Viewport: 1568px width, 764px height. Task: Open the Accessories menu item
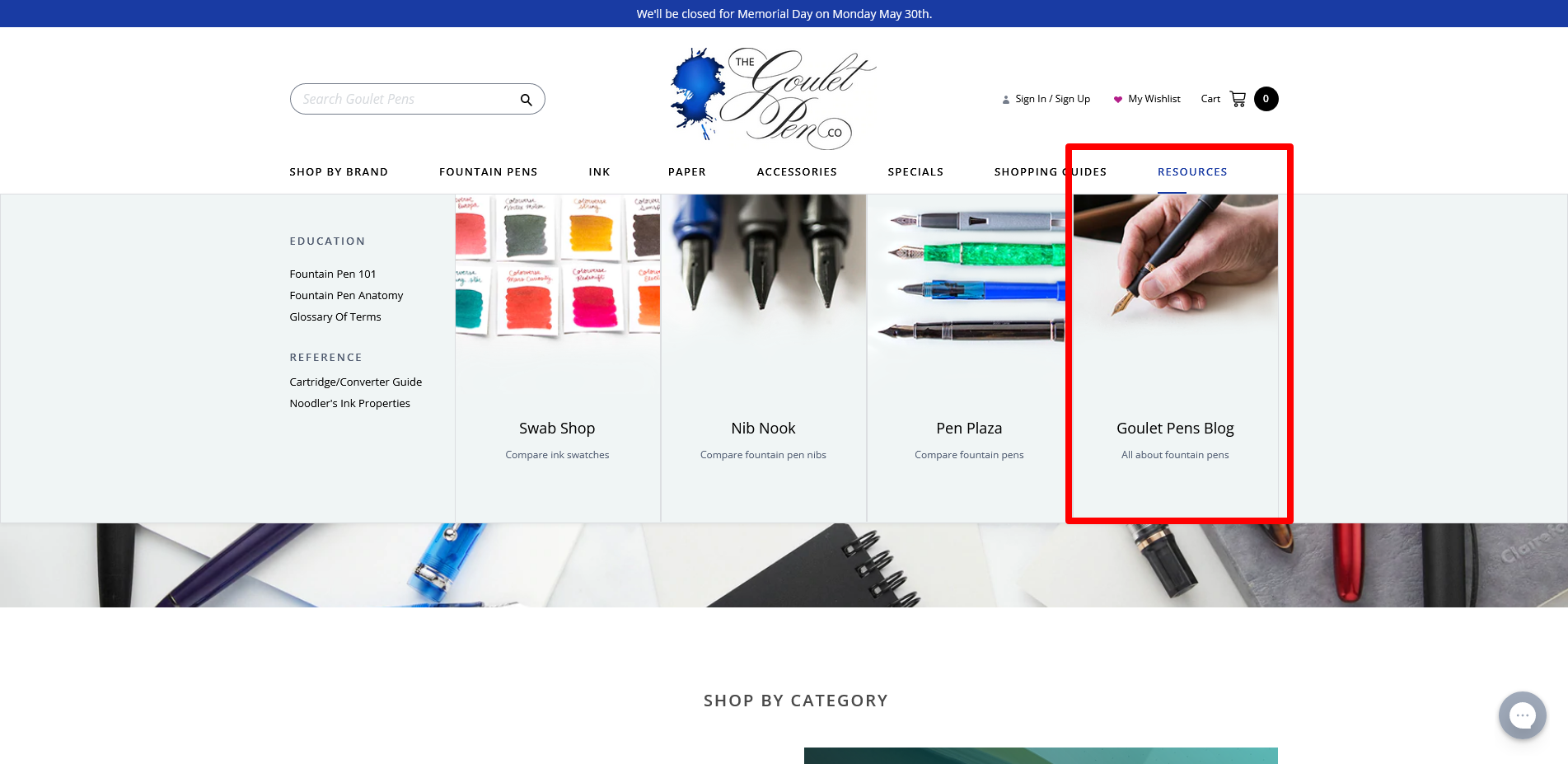pyautogui.click(x=797, y=172)
